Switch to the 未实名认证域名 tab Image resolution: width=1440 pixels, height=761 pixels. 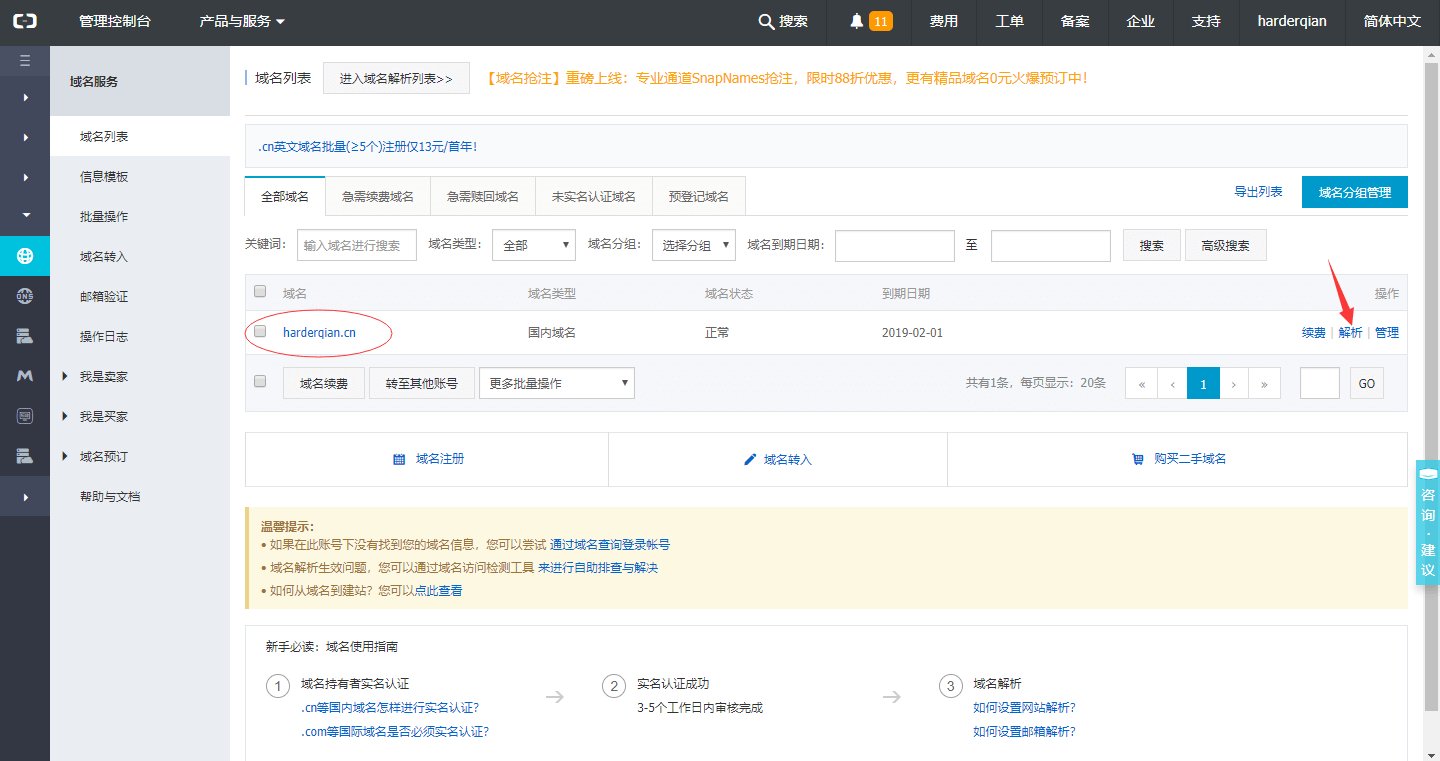click(x=594, y=196)
